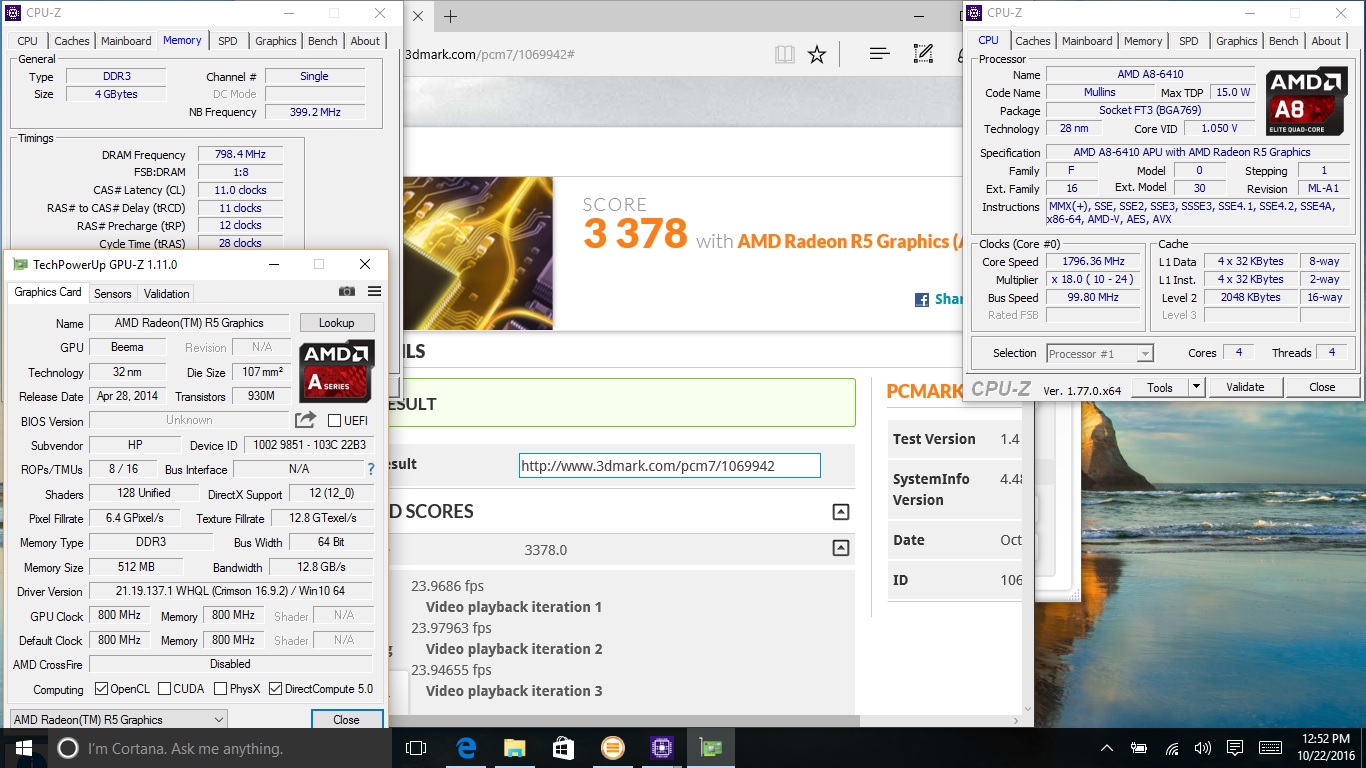
Task: Open the Bench tab in right CPU-Z
Action: coord(1283,41)
